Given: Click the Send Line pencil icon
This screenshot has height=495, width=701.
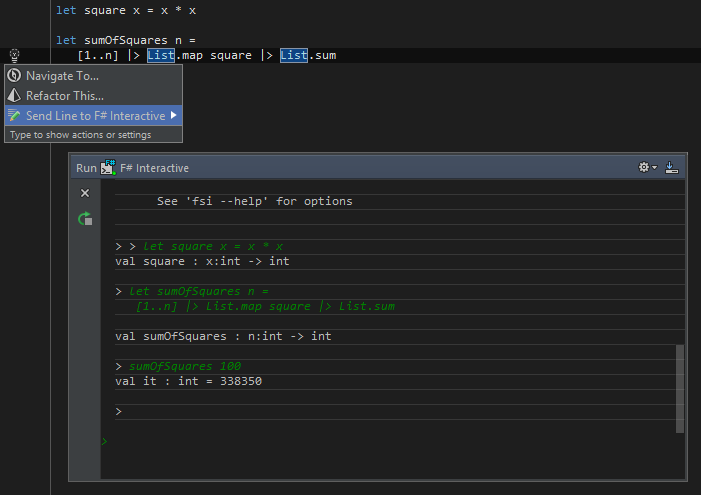Looking at the screenshot, I should 14,115.
